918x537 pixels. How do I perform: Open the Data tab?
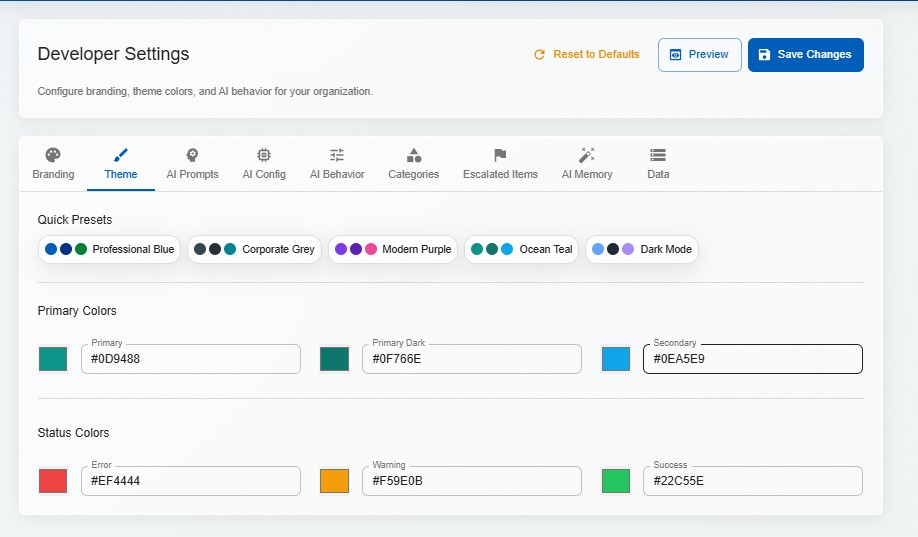(x=658, y=164)
